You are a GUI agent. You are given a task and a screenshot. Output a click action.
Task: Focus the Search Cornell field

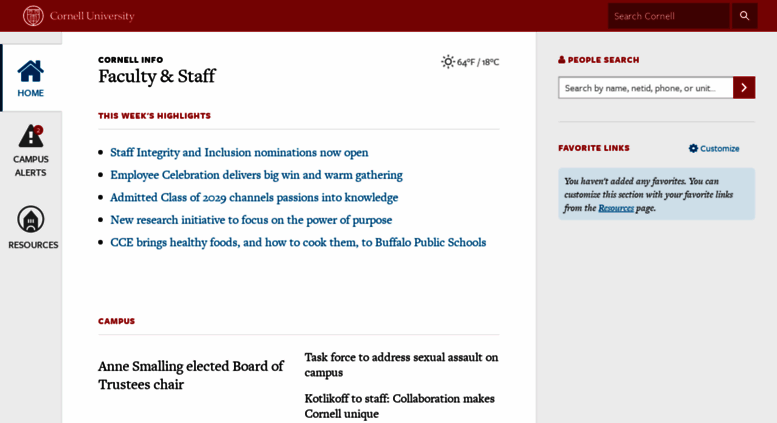(x=668, y=16)
